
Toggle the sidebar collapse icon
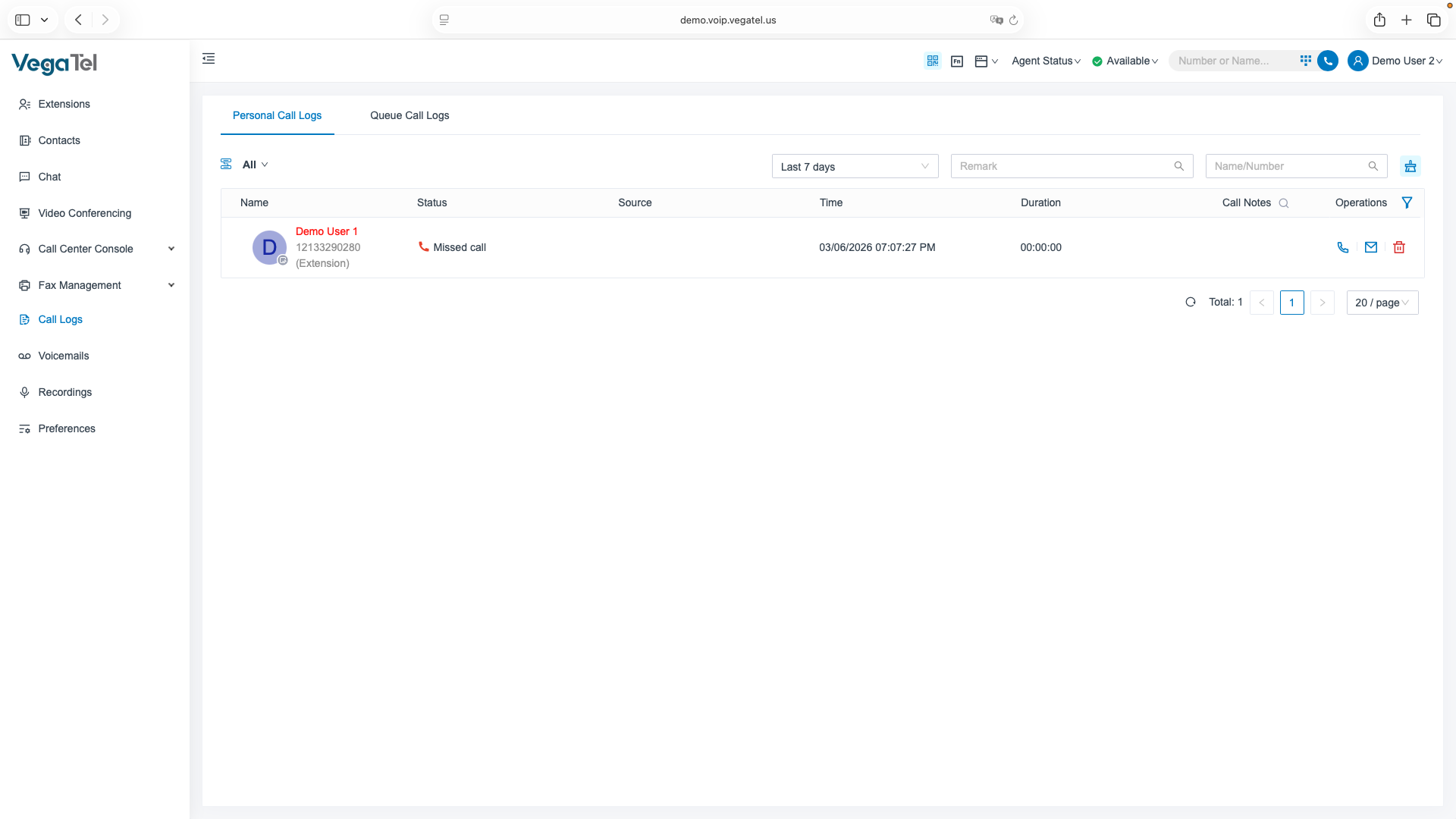click(209, 58)
